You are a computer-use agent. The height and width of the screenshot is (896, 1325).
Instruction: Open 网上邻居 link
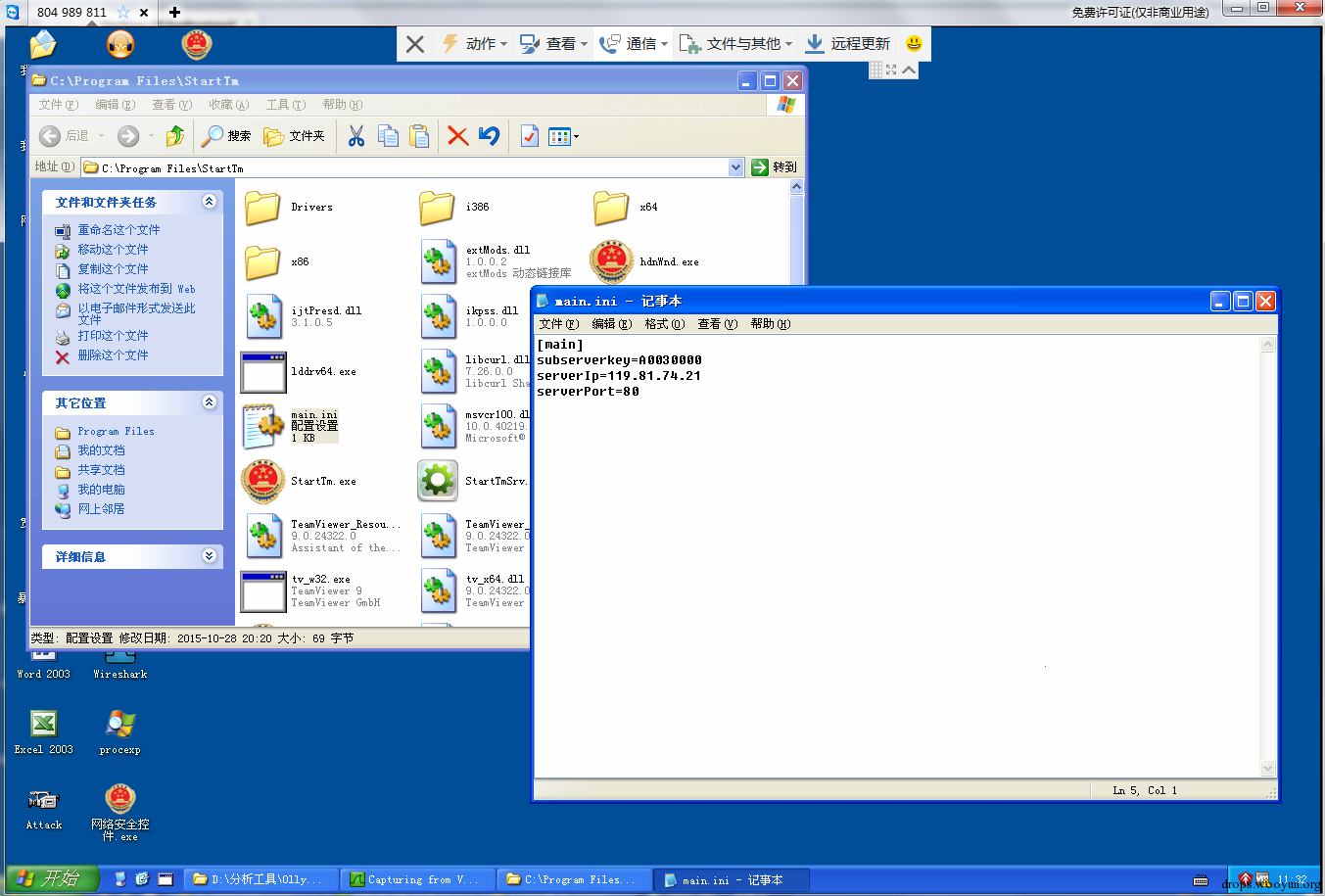coord(101,509)
